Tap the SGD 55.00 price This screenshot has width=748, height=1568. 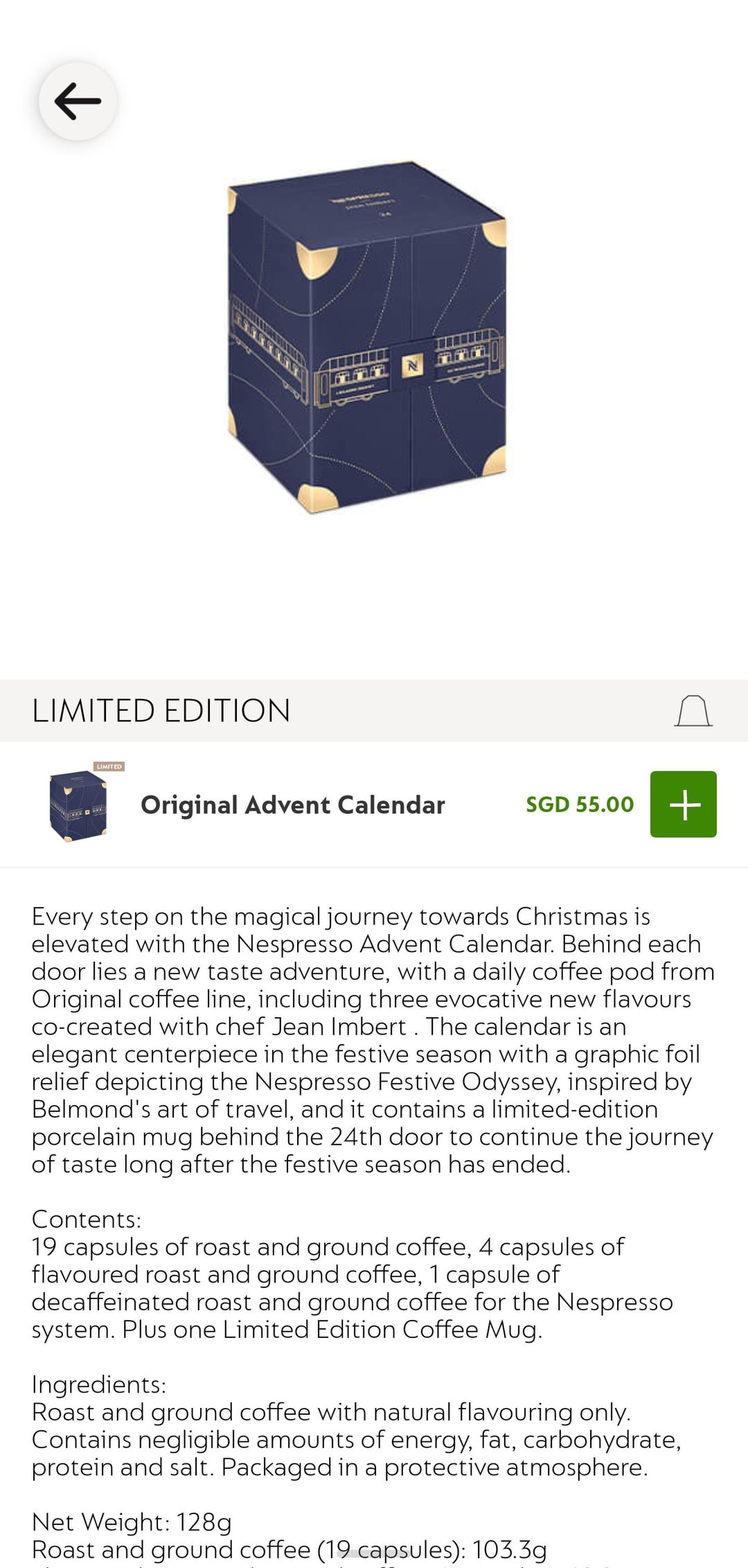(580, 804)
